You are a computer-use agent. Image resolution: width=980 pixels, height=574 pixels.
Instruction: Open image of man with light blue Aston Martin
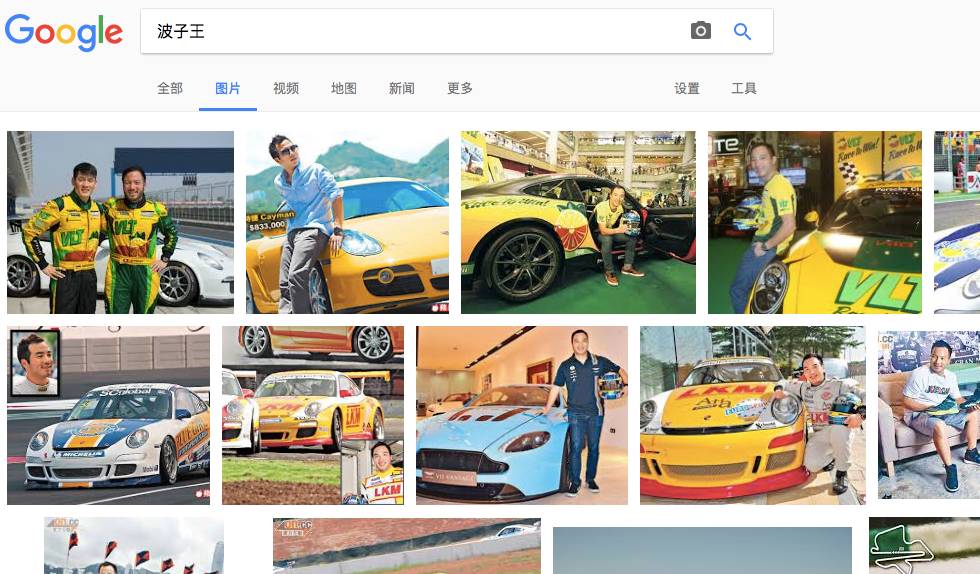(522, 415)
